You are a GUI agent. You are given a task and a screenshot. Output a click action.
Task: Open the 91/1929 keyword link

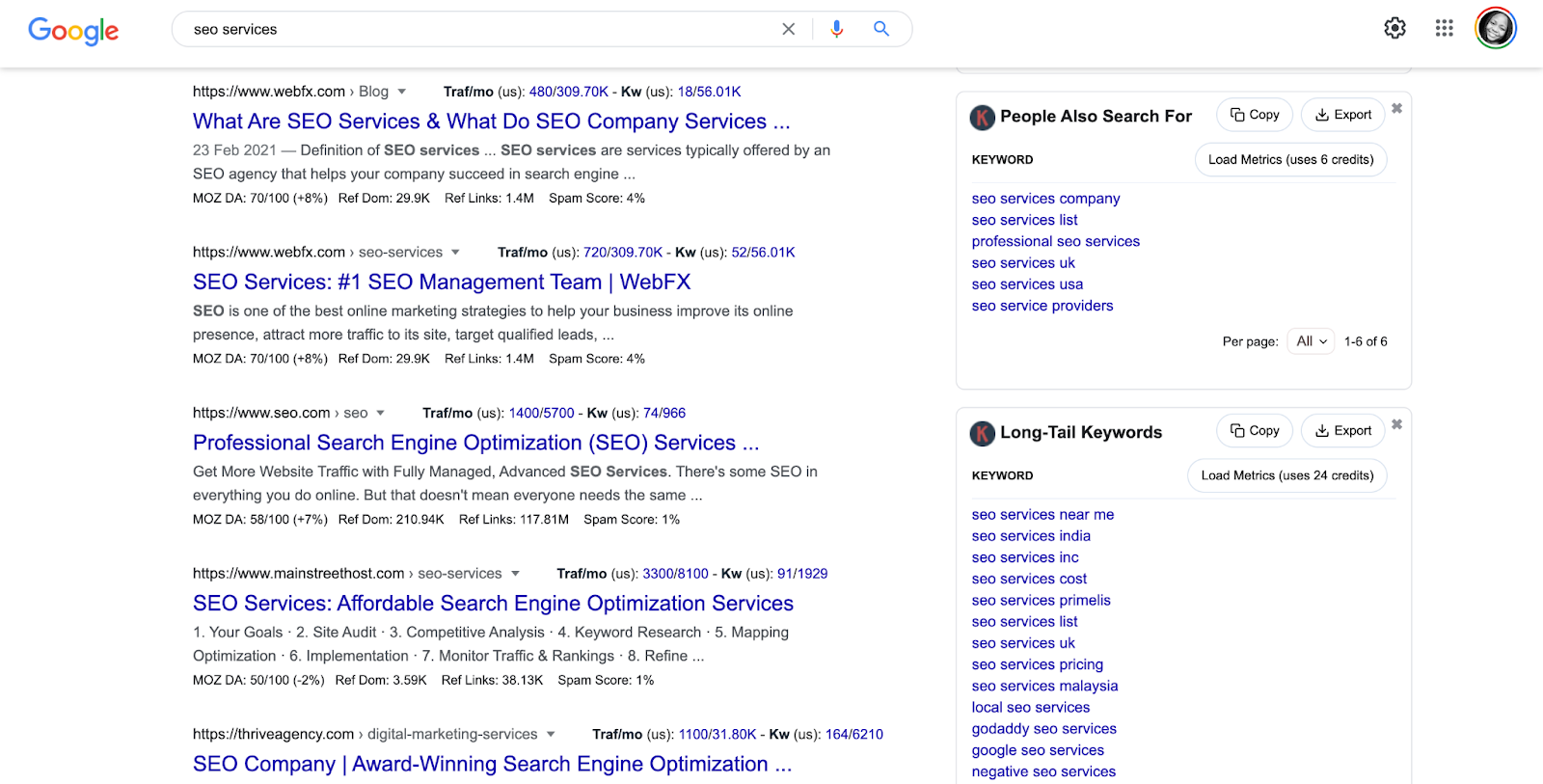(x=802, y=574)
